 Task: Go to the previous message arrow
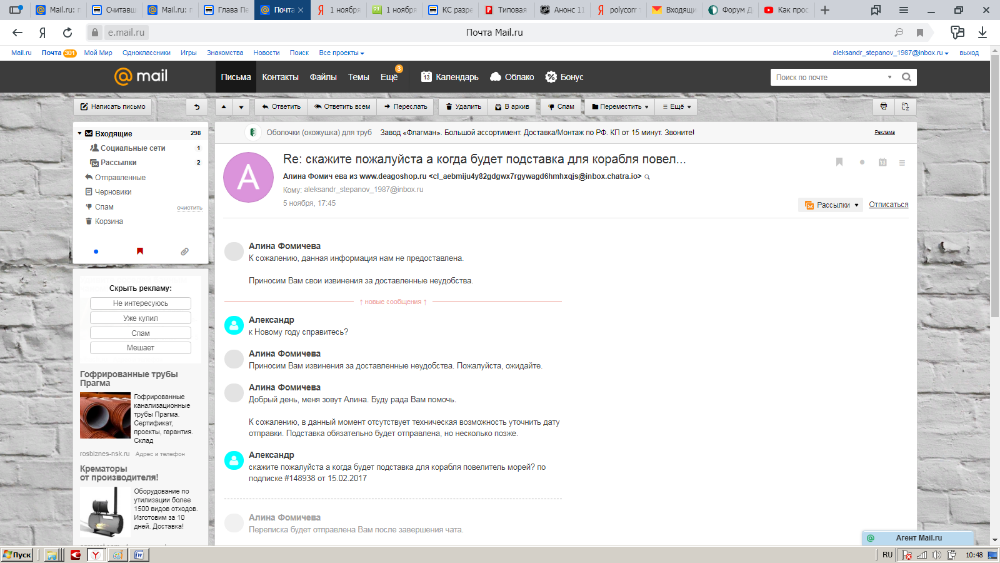pyautogui.click(x=223, y=106)
